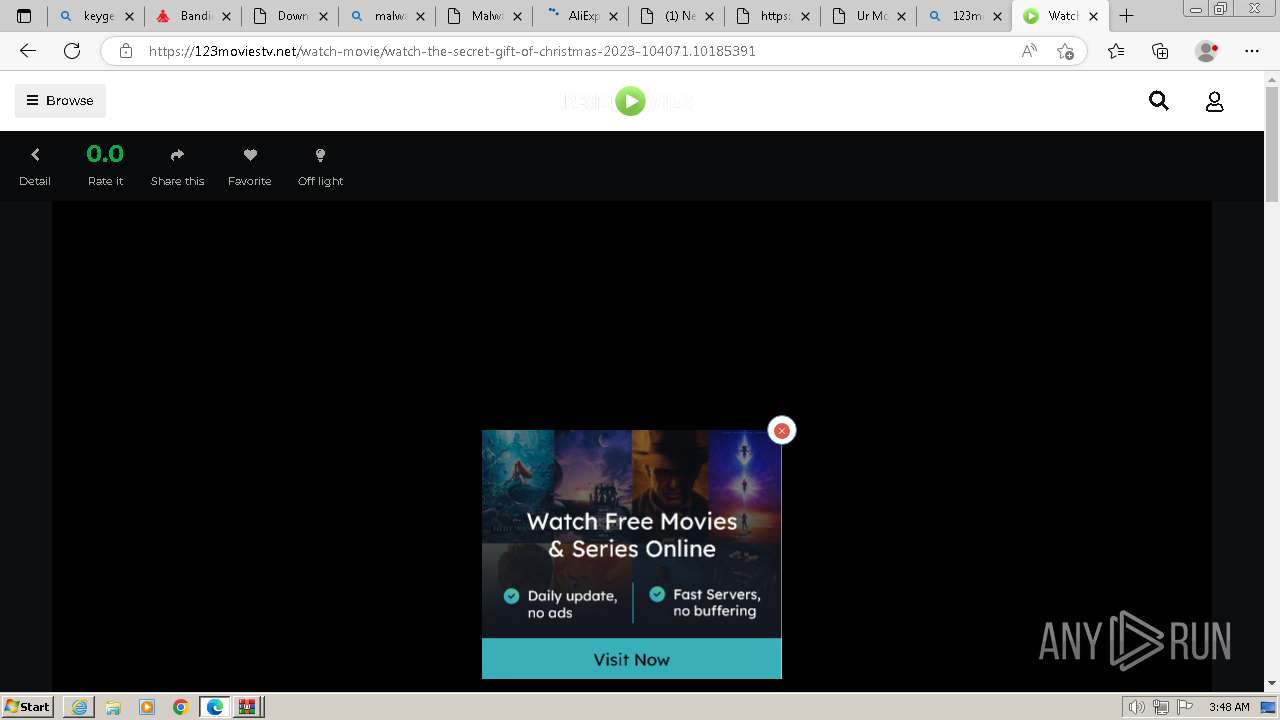
Task: Close the AliExp tab
Action: click(614, 16)
